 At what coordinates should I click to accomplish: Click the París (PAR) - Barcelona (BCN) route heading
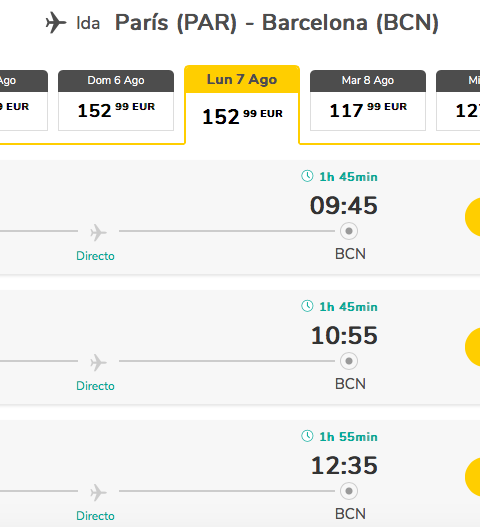[277, 23]
